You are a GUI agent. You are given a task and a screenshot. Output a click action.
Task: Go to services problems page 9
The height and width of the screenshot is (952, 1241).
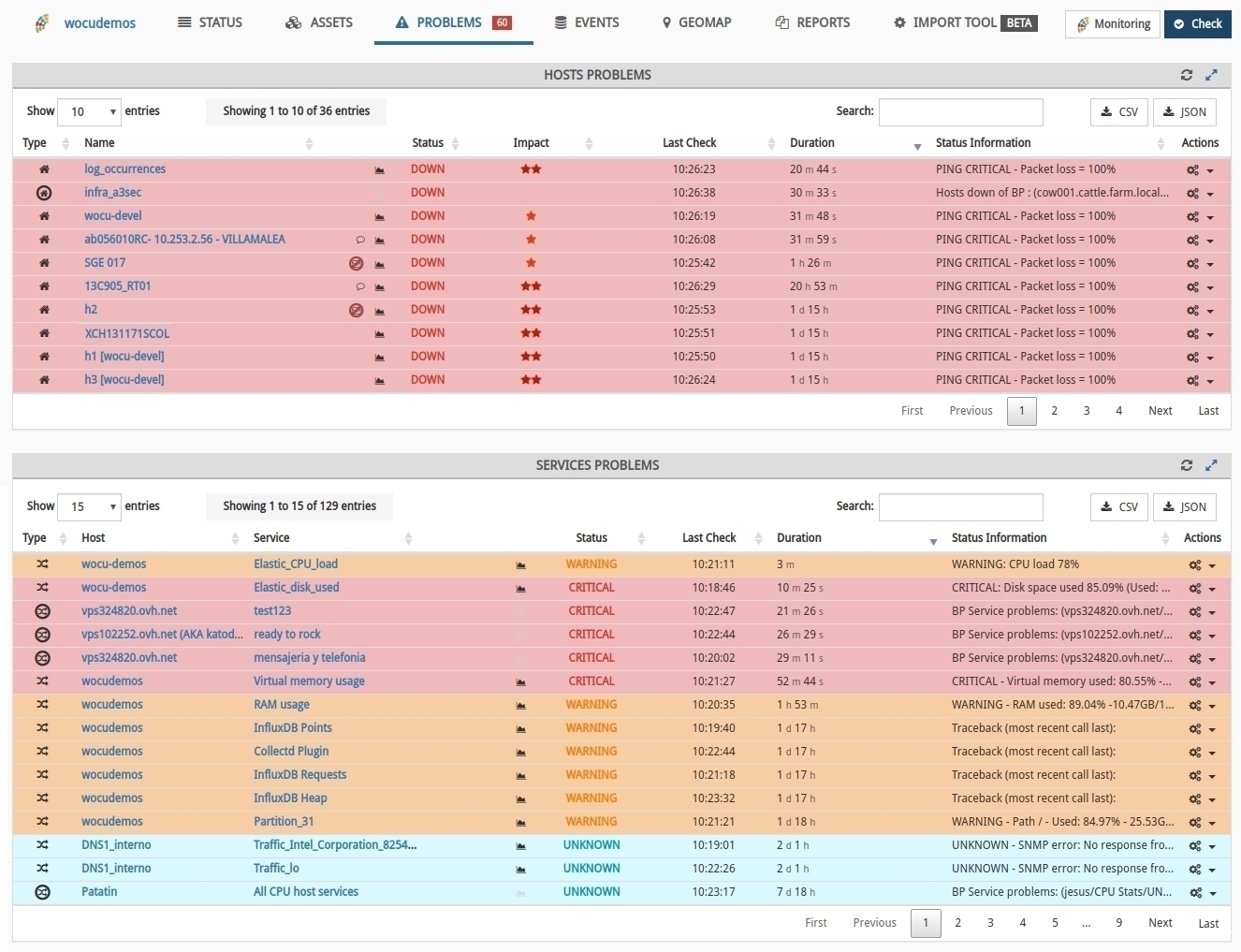coord(1119,923)
